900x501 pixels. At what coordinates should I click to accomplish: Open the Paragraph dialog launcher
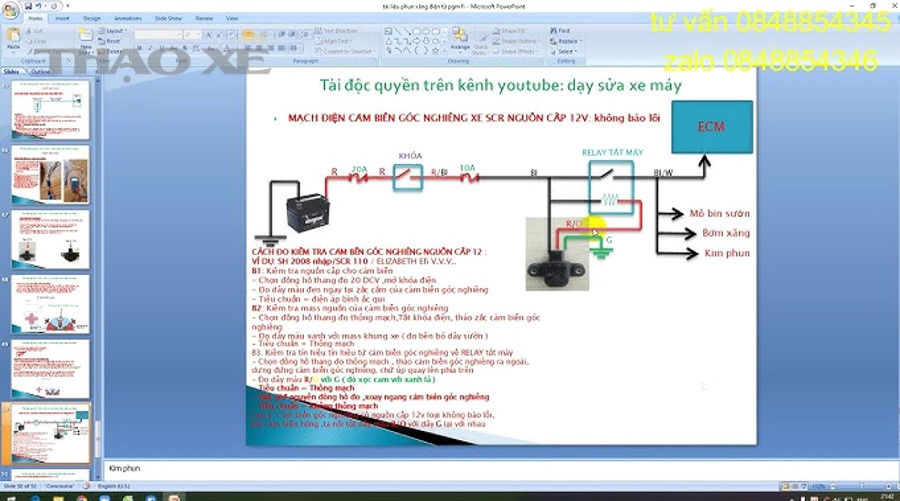[x=375, y=60]
